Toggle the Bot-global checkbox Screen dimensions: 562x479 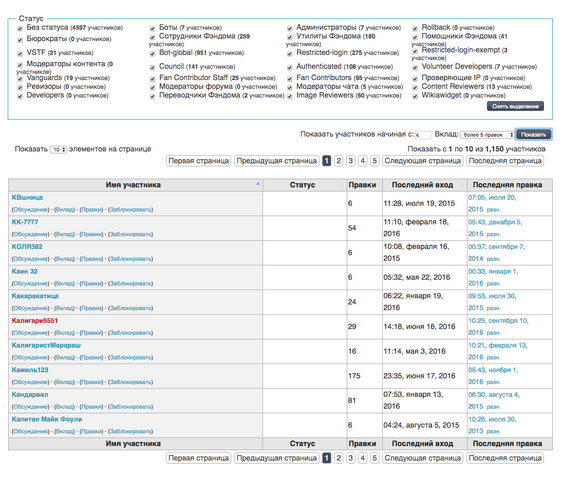pos(152,54)
